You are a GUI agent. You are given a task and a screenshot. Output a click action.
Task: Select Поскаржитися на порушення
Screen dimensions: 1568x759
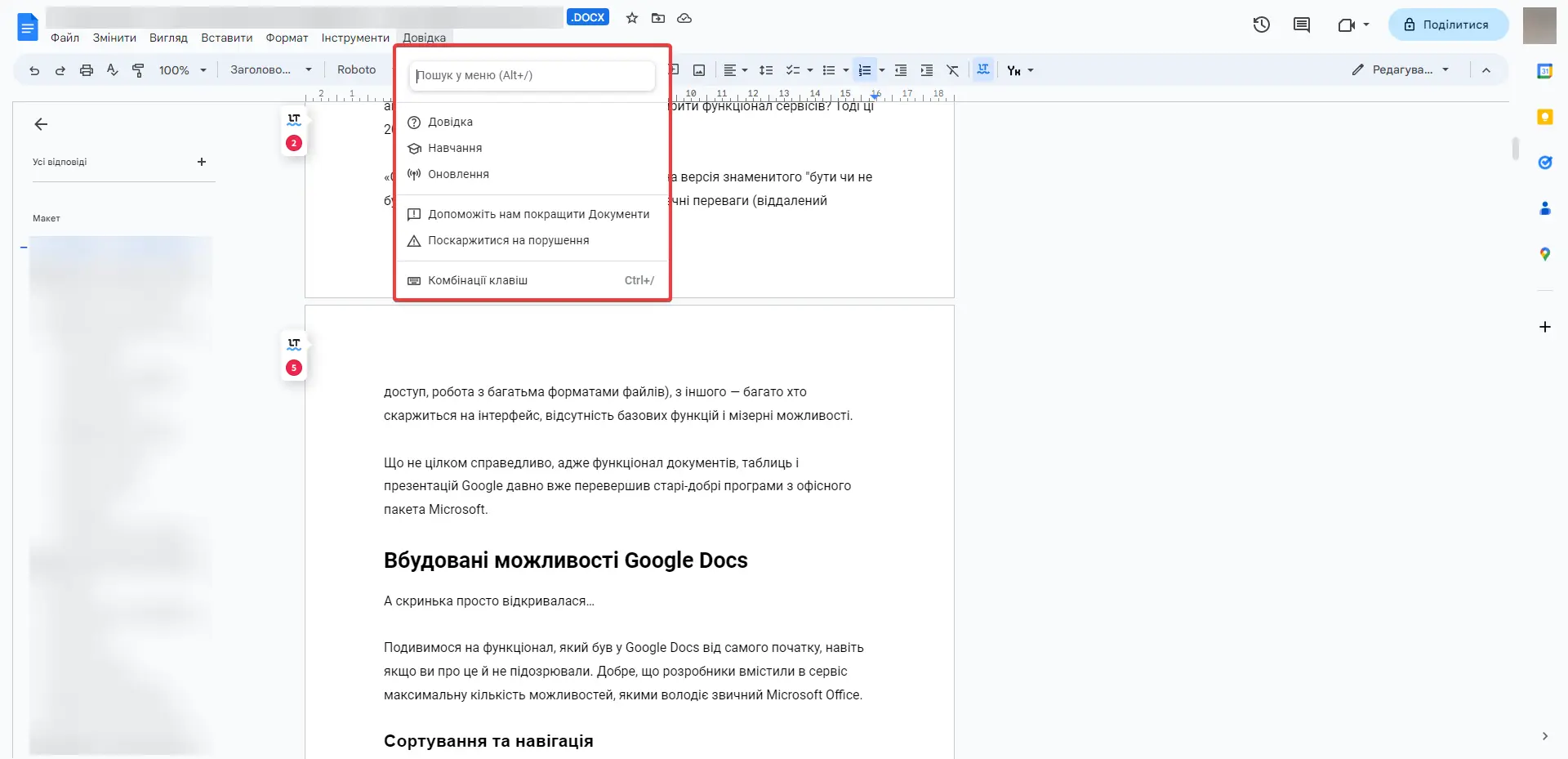point(532,240)
